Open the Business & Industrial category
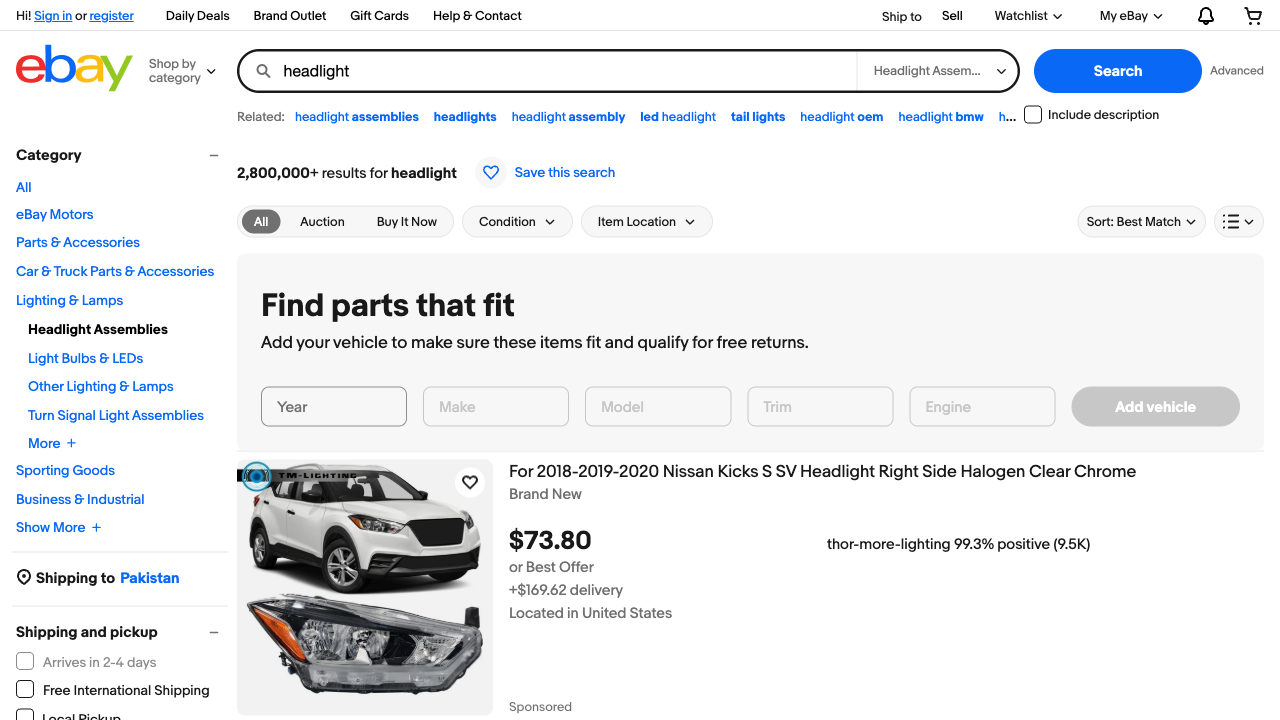The height and width of the screenshot is (720, 1280). coord(80,499)
